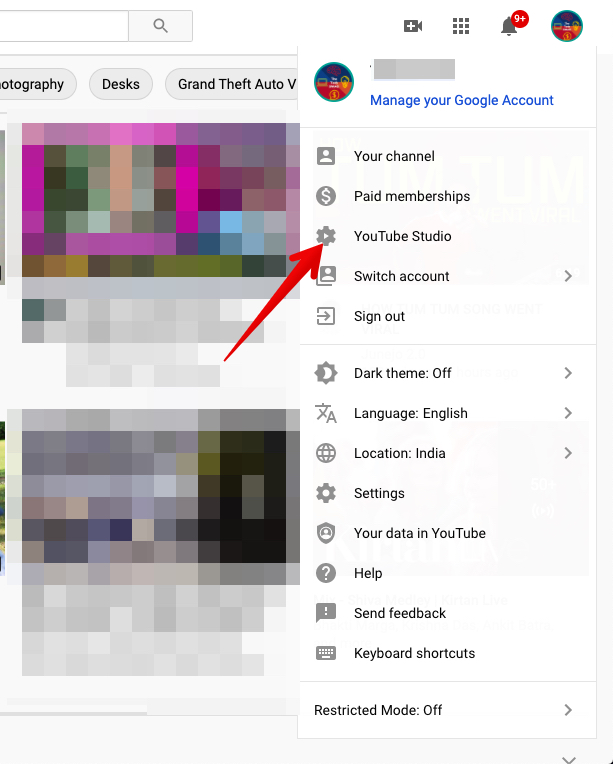Select the Photography filter chip
The height and width of the screenshot is (764, 613).
click(x=38, y=84)
